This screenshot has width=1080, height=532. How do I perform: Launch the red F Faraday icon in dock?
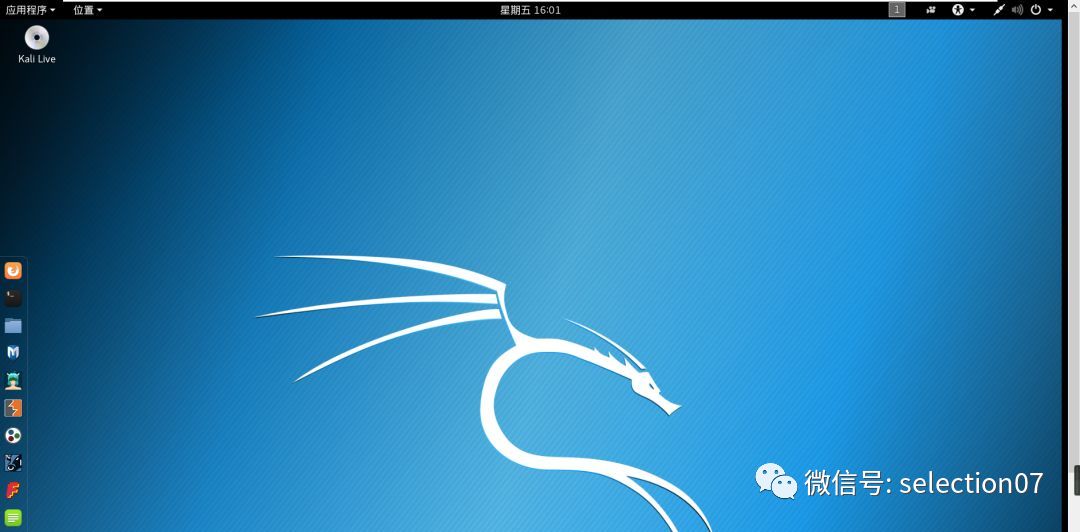point(13,490)
